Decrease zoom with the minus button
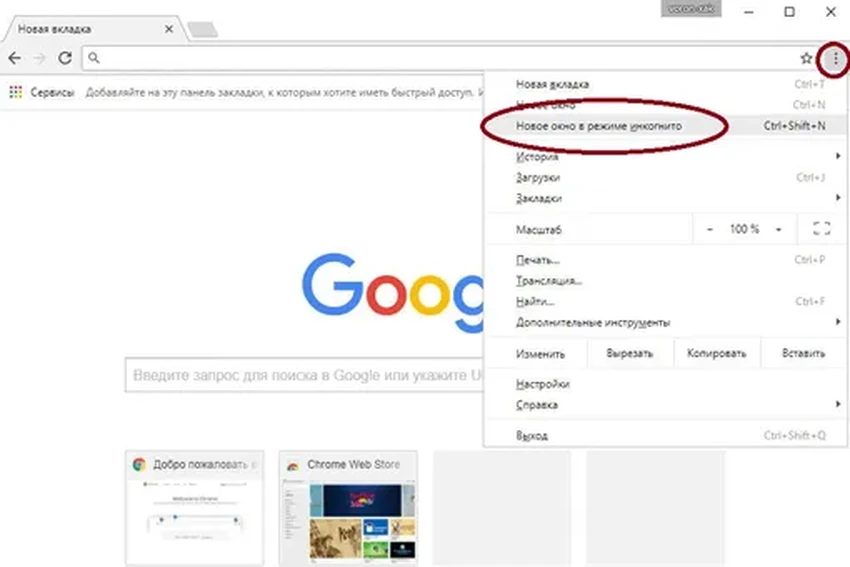Viewport: 850px width, 567px height. coord(710,229)
